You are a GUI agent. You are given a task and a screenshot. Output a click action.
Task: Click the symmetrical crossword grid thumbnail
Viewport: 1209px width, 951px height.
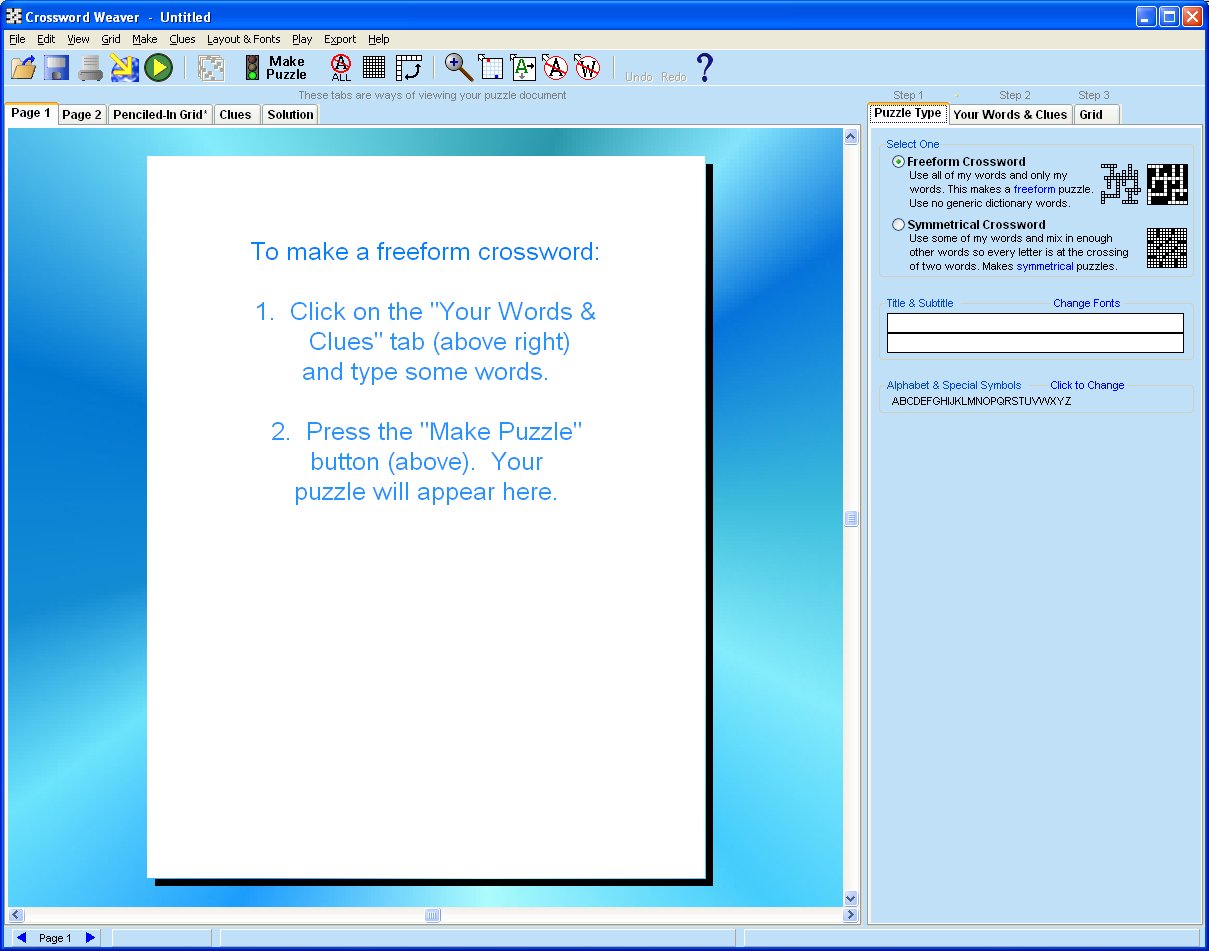(x=1167, y=248)
